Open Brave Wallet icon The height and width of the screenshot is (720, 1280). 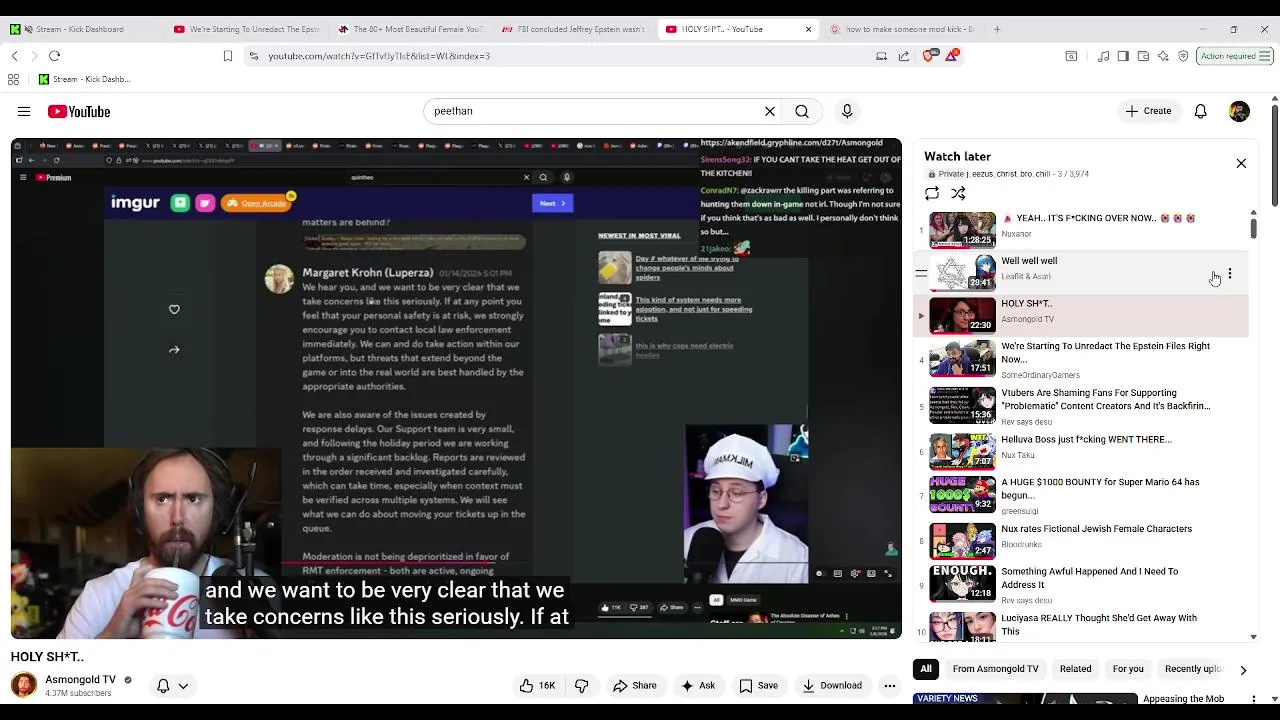point(1143,56)
